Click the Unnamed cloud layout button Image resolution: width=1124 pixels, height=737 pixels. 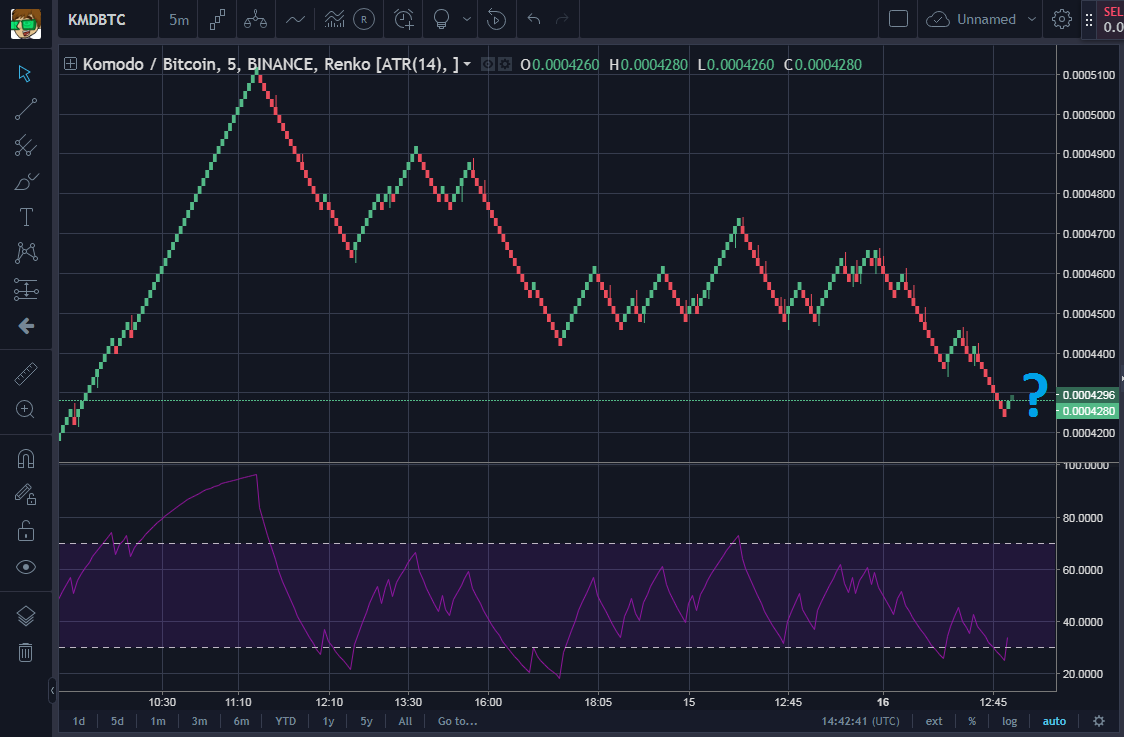973,19
